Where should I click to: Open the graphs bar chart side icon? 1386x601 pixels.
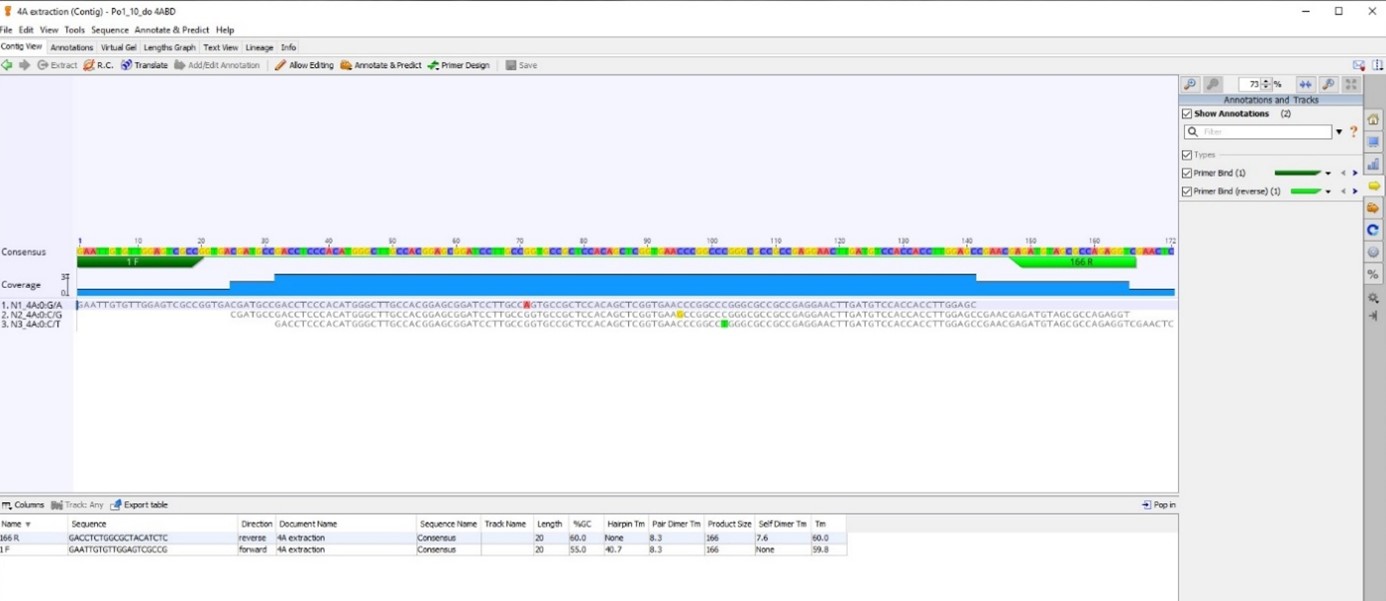click(1374, 164)
